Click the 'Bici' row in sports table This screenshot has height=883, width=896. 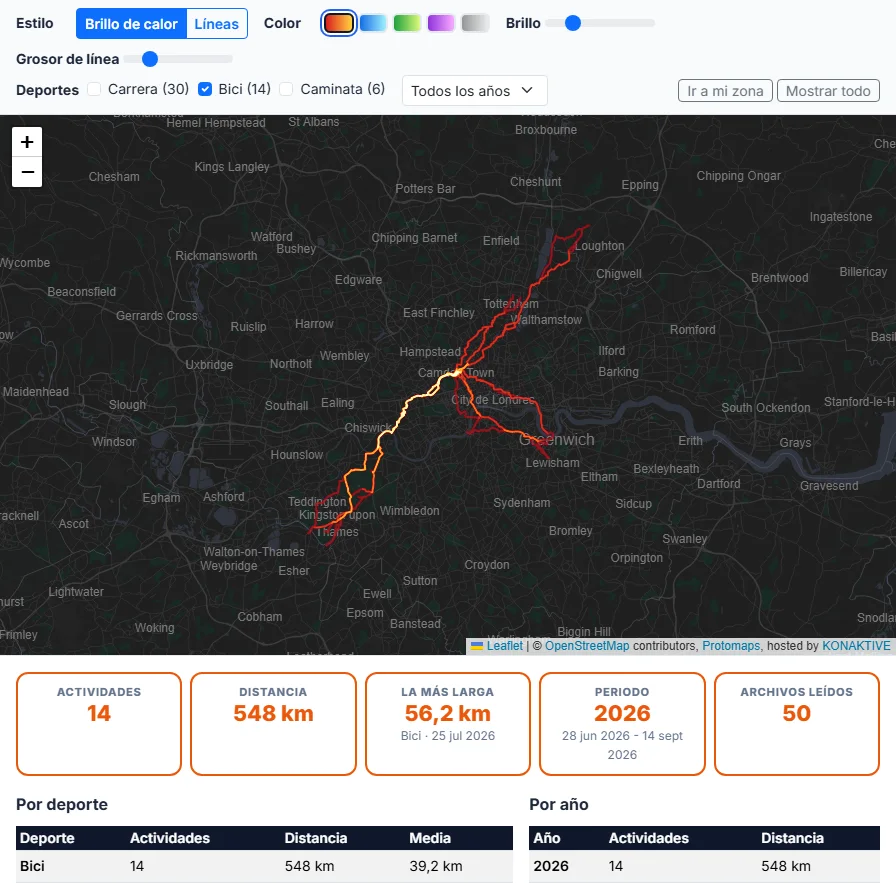(264, 866)
